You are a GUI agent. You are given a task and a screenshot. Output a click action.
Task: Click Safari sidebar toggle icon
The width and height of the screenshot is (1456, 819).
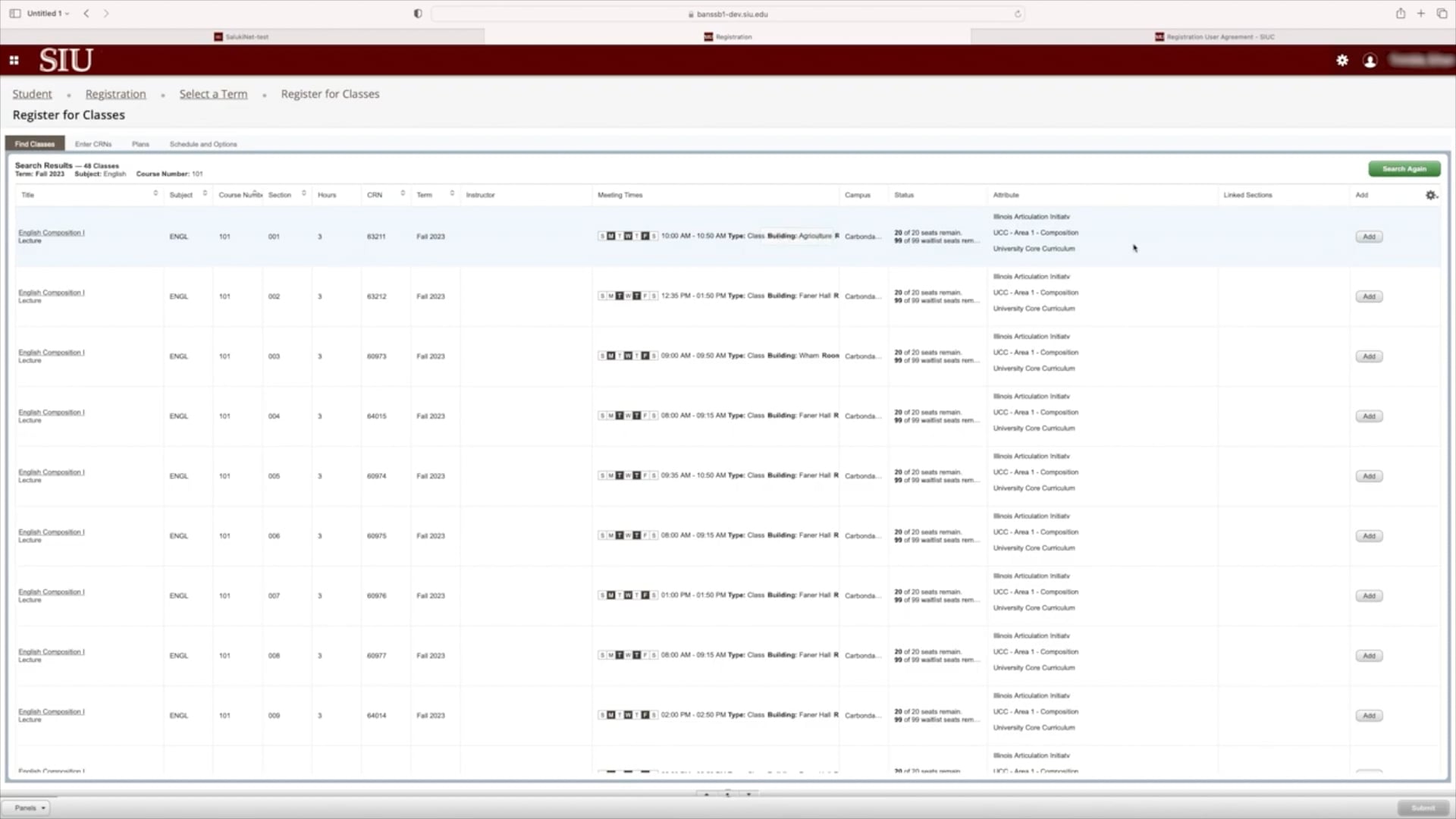(x=15, y=14)
